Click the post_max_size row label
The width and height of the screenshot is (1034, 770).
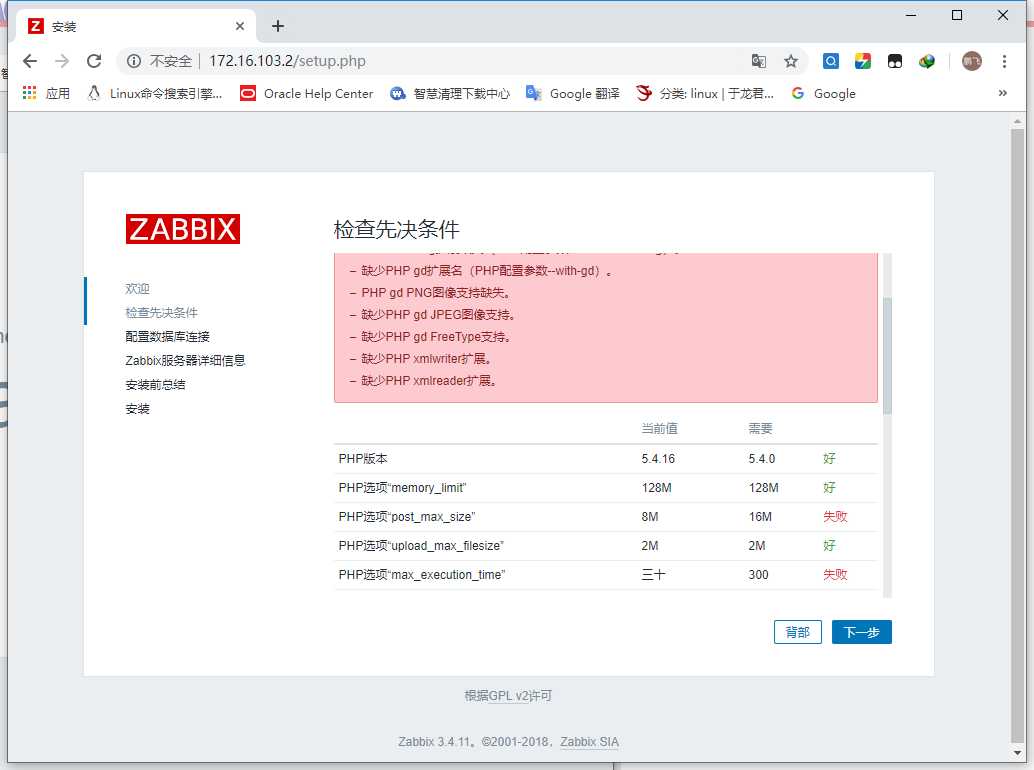point(407,517)
